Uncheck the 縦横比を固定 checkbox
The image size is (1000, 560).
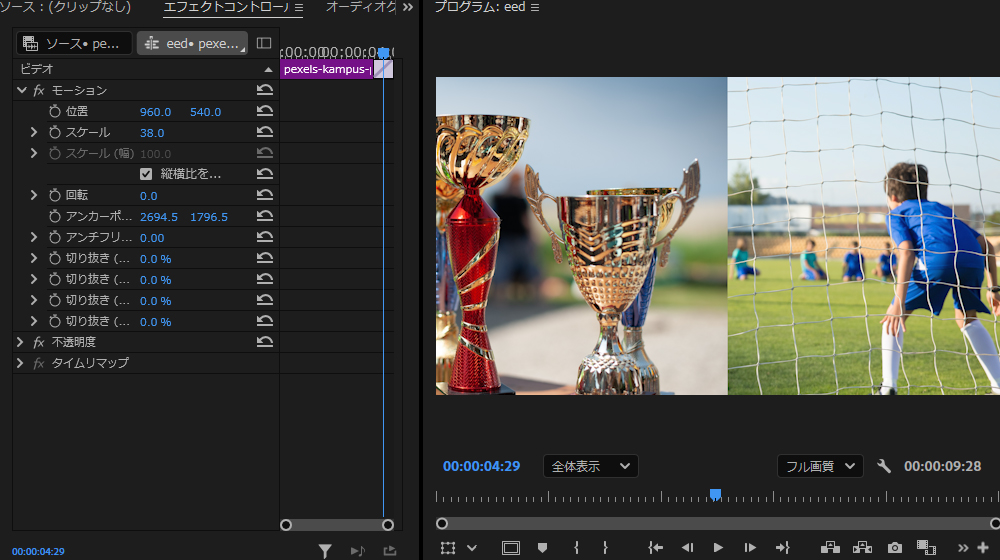pyautogui.click(x=146, y=174)
